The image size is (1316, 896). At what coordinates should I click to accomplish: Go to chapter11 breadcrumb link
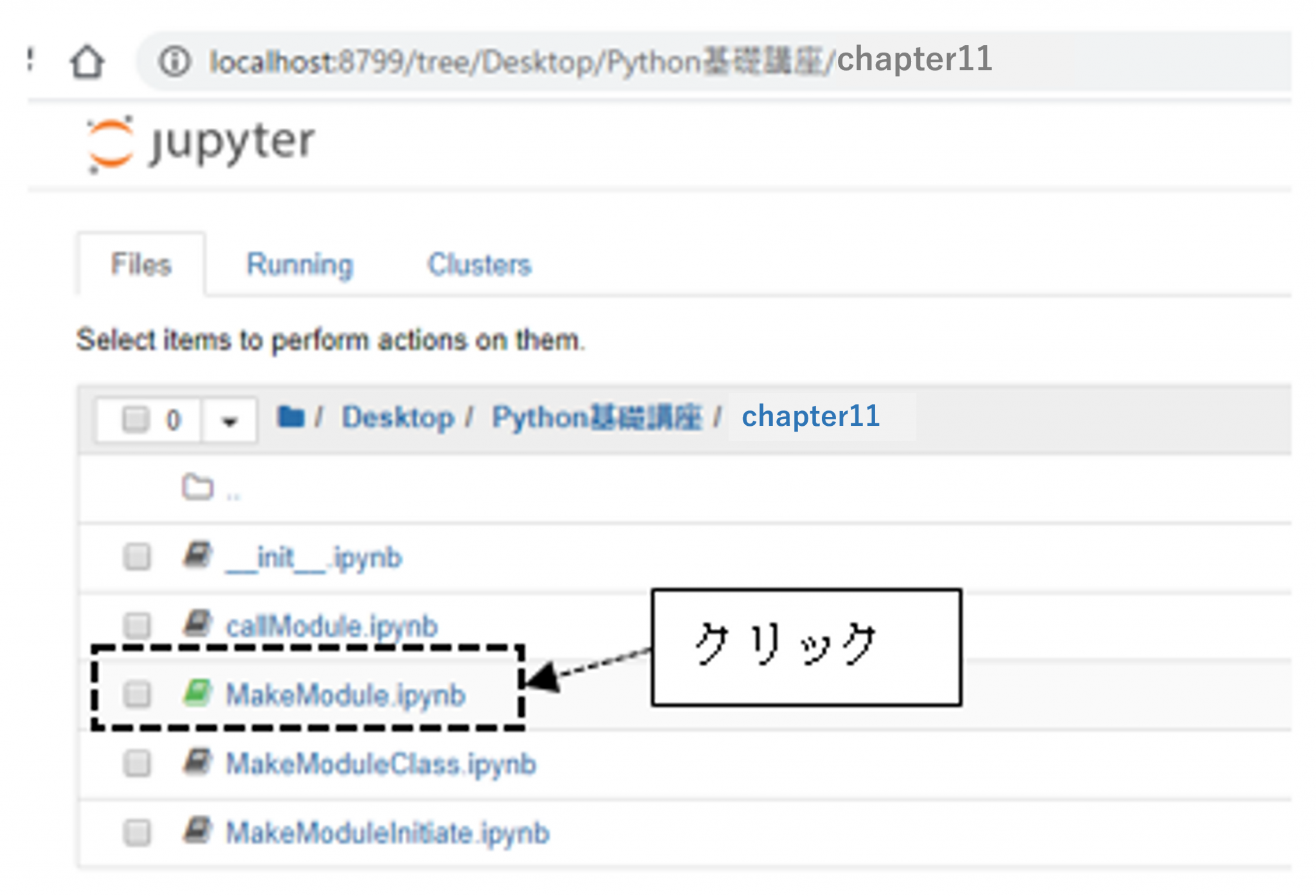coord(810,416)
